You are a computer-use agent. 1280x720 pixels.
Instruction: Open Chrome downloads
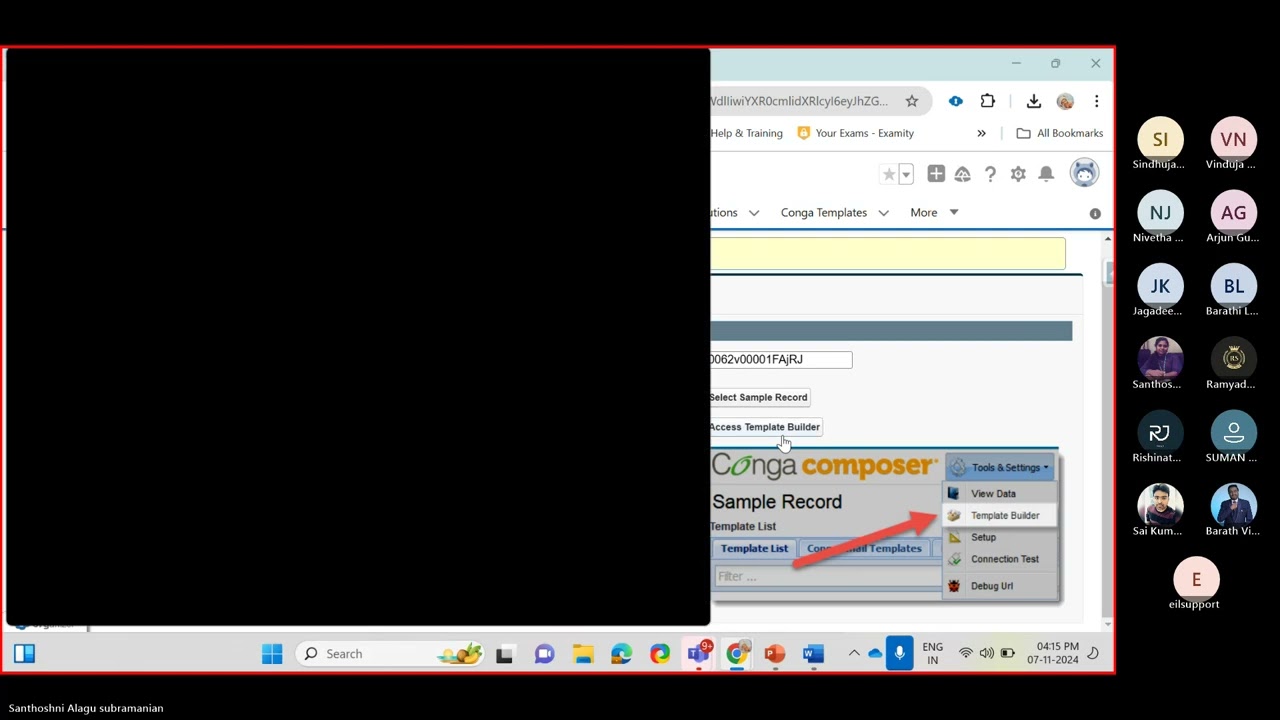(x=1034, y=101)
